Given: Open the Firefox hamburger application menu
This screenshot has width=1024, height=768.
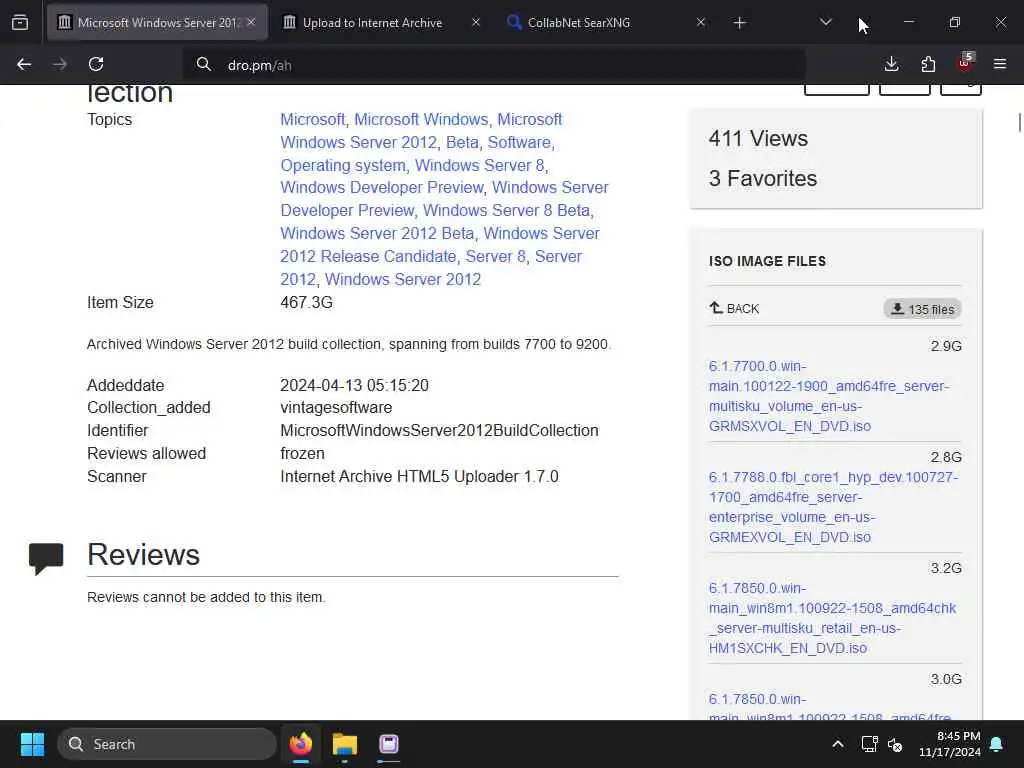Looking at the screenshot, I should pos(1000,64).
